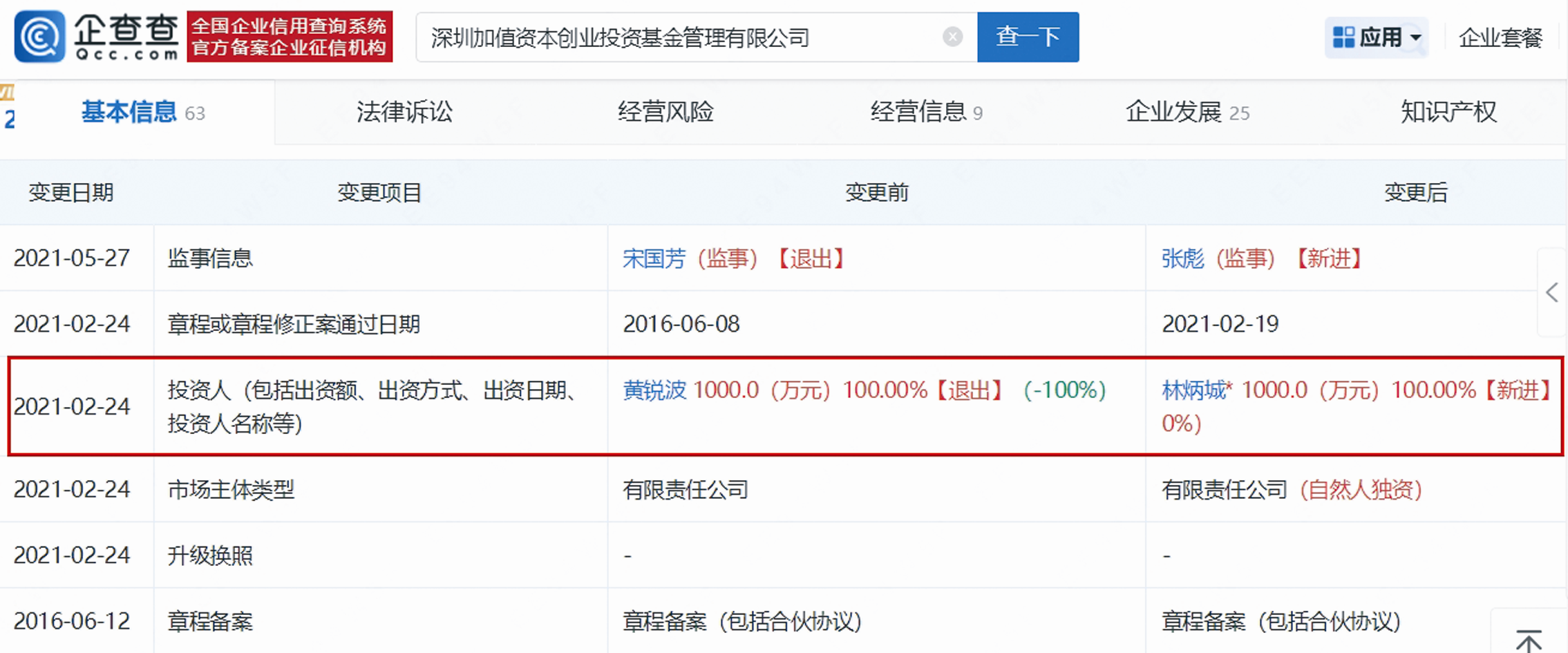Open the 经营风险 tab
1568x653 pixels.
tap(665, 112)
